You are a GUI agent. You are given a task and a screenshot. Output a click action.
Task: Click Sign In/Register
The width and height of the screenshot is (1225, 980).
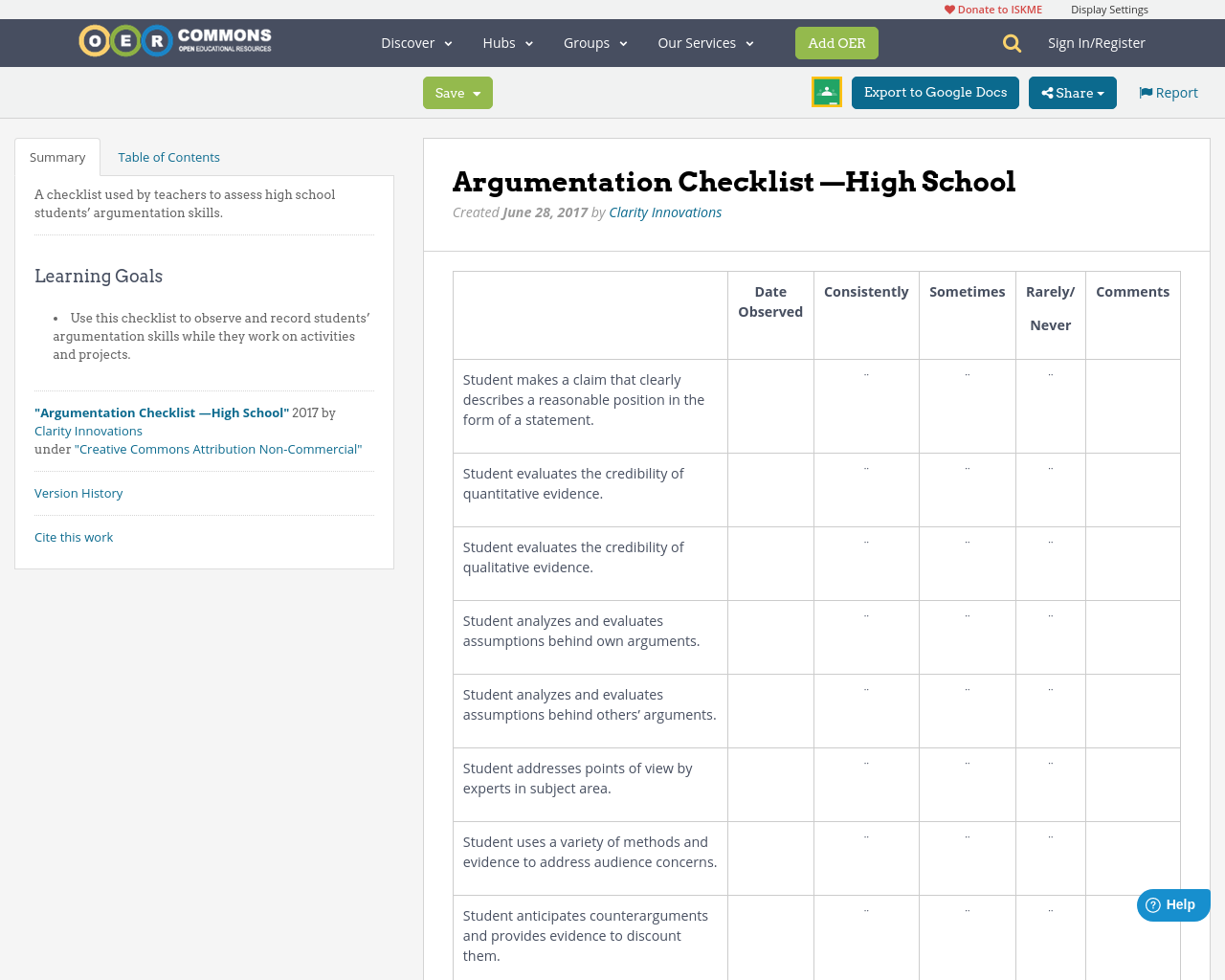point(1097,42)
